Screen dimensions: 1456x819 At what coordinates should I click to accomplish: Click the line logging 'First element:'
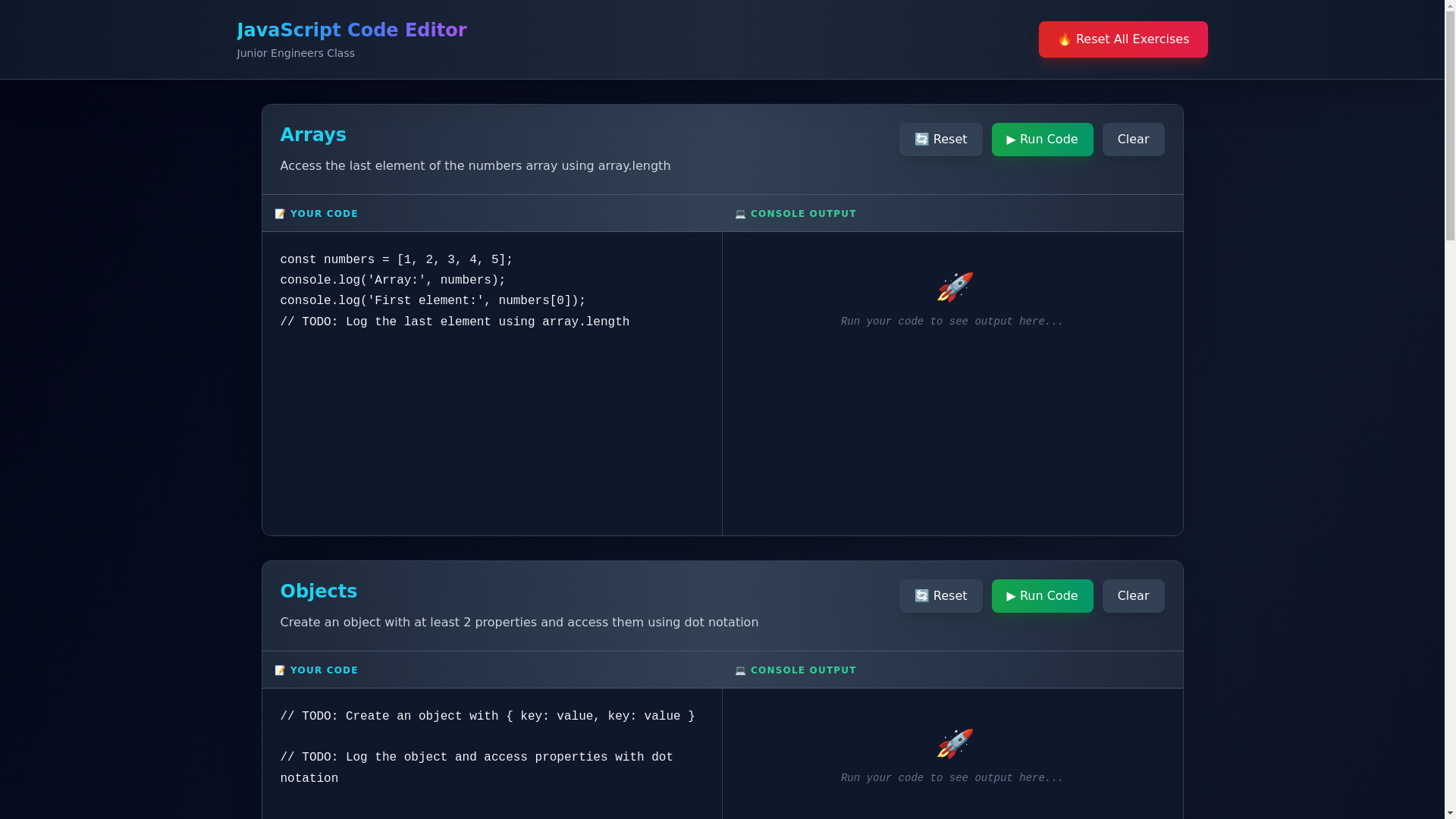tap(433, 301)
